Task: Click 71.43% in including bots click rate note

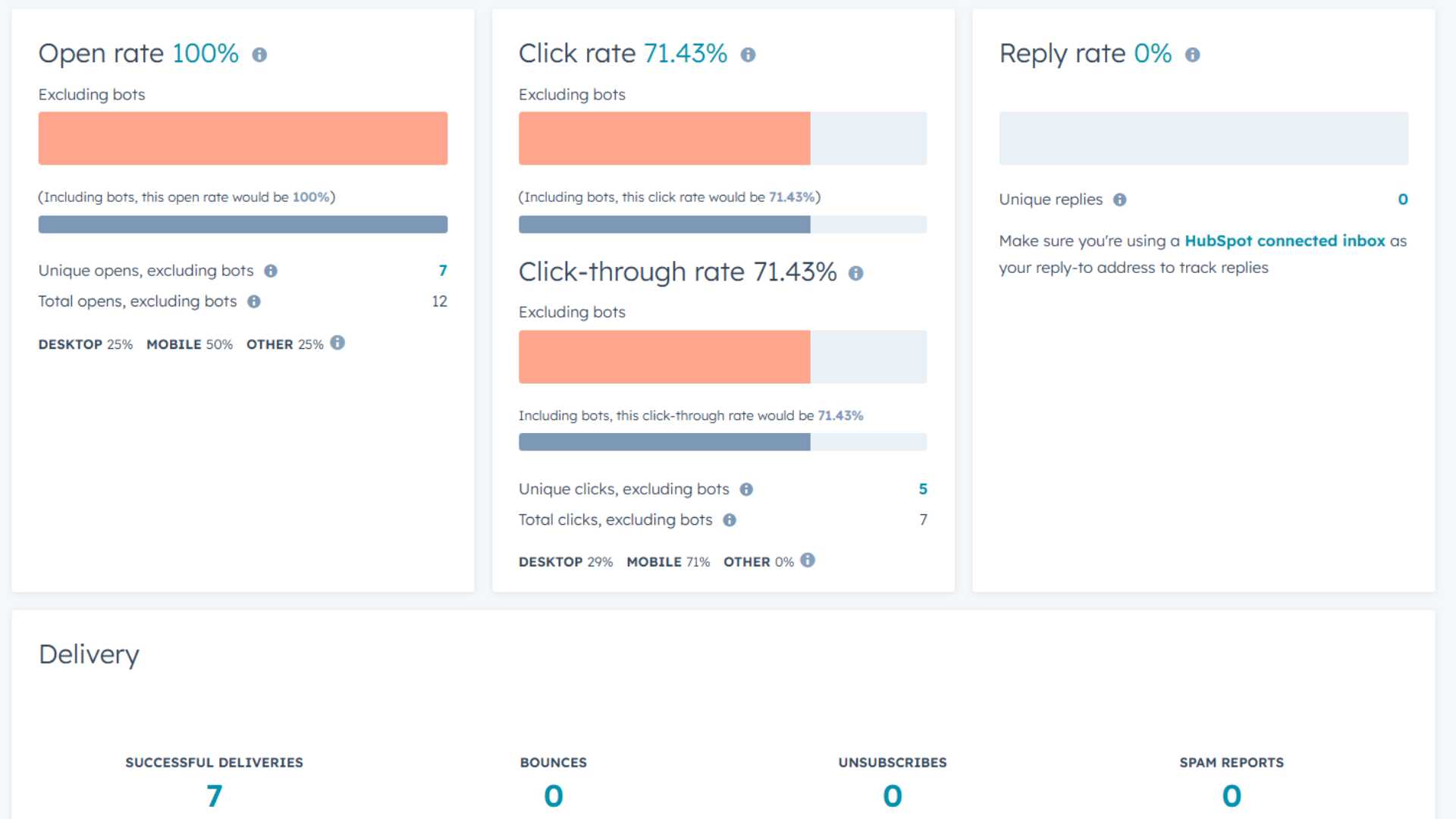Action: pos(792,197)
